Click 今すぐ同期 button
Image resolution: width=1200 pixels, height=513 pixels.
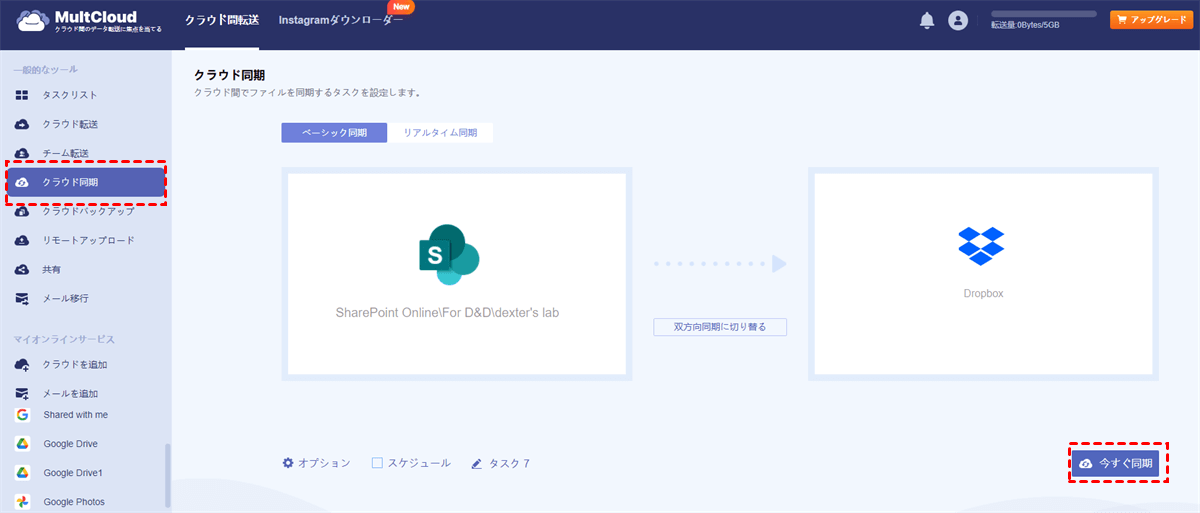coord(1116,463)
